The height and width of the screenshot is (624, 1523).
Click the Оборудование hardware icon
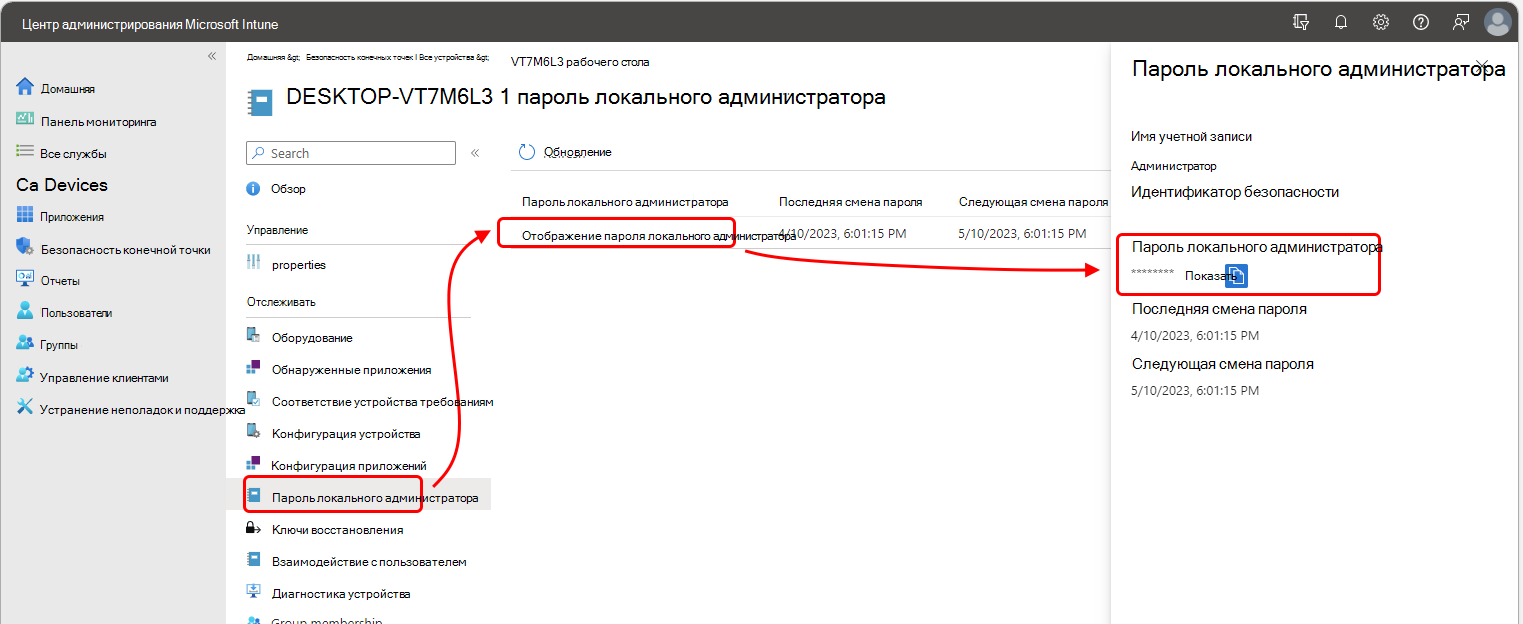(x=253, y=337)
